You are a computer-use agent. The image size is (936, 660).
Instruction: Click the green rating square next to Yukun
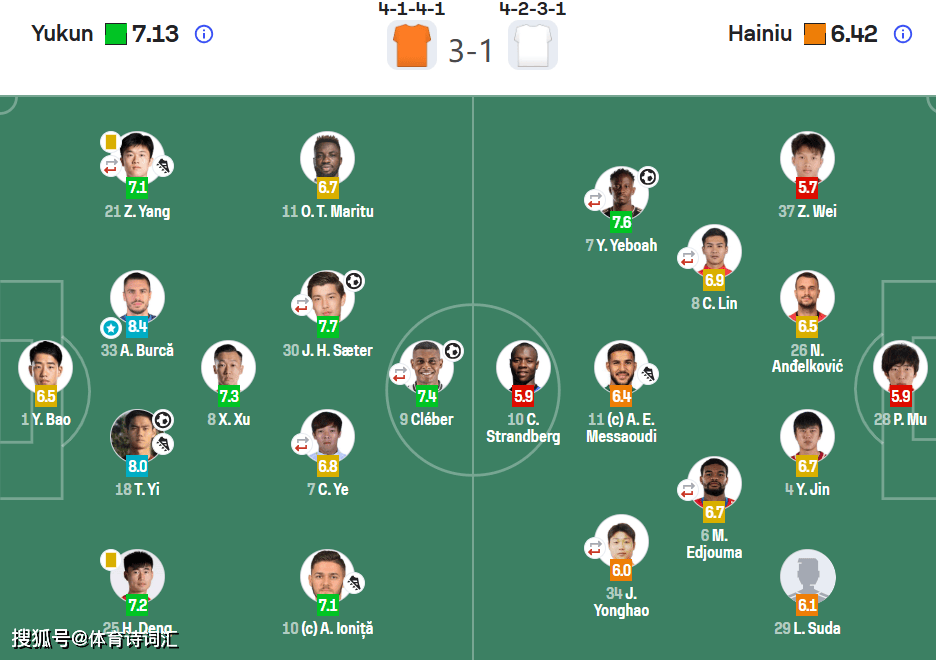[116, 34]
